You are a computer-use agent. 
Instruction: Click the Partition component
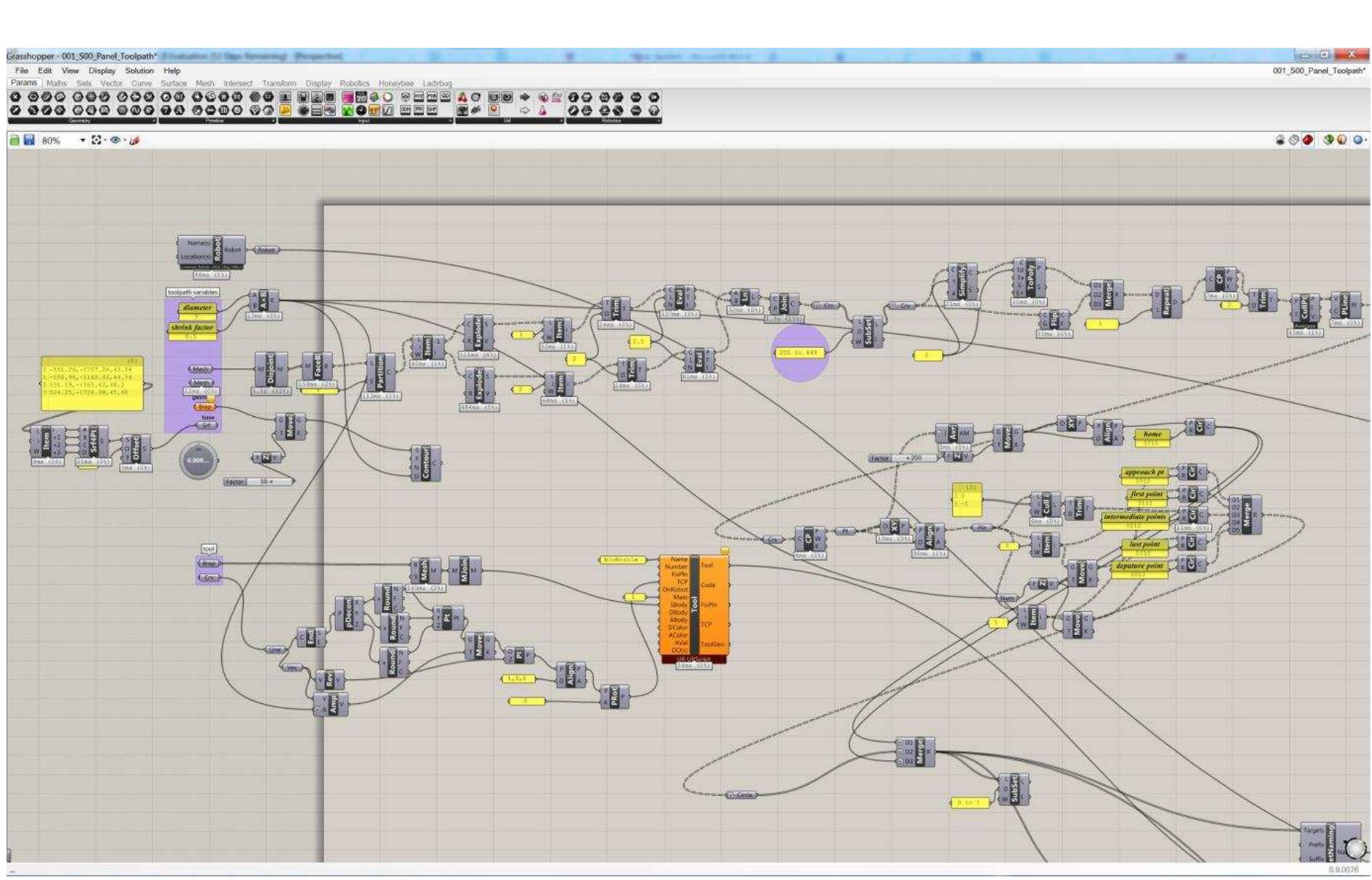point(381,372)
